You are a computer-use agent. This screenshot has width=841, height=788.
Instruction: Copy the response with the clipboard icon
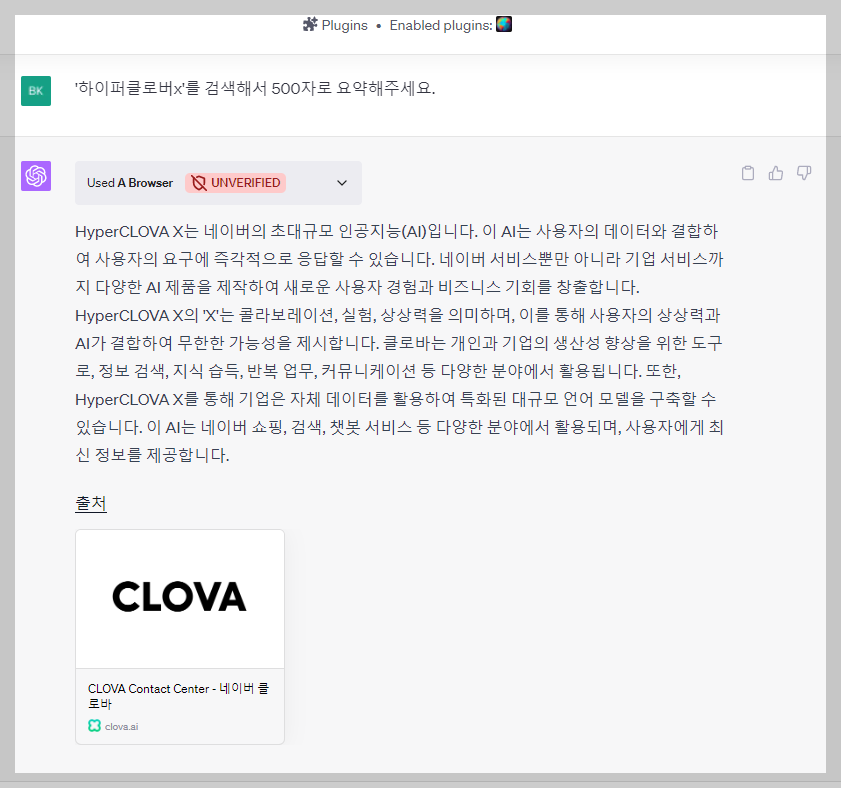(748, 173)
